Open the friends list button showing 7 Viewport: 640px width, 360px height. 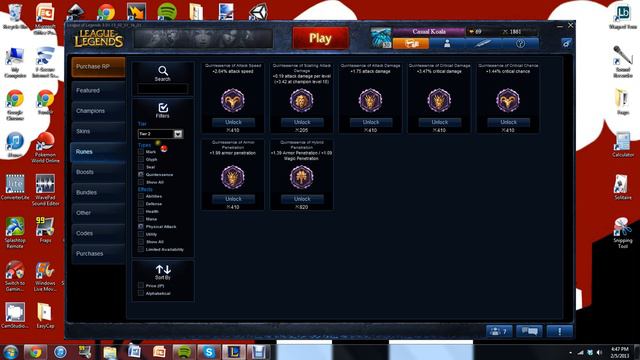499,331
